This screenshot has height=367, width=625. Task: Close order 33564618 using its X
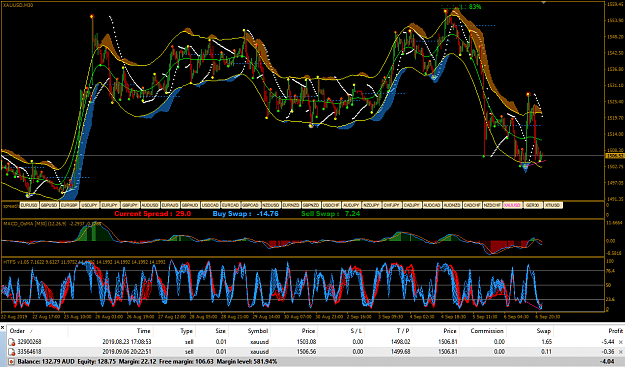(x=621, y=352)
